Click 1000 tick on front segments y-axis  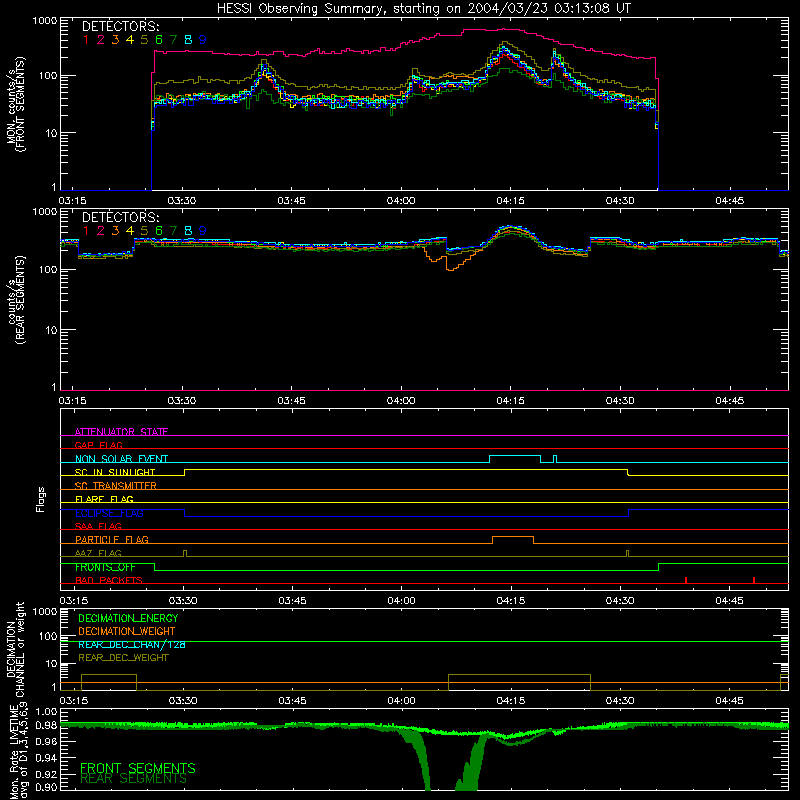click(44, 20)
